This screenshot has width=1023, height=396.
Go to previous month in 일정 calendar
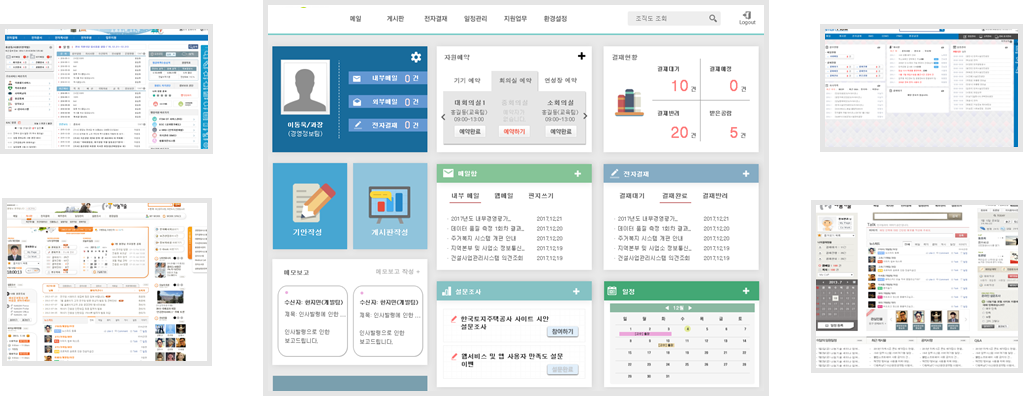coord(667,307)
